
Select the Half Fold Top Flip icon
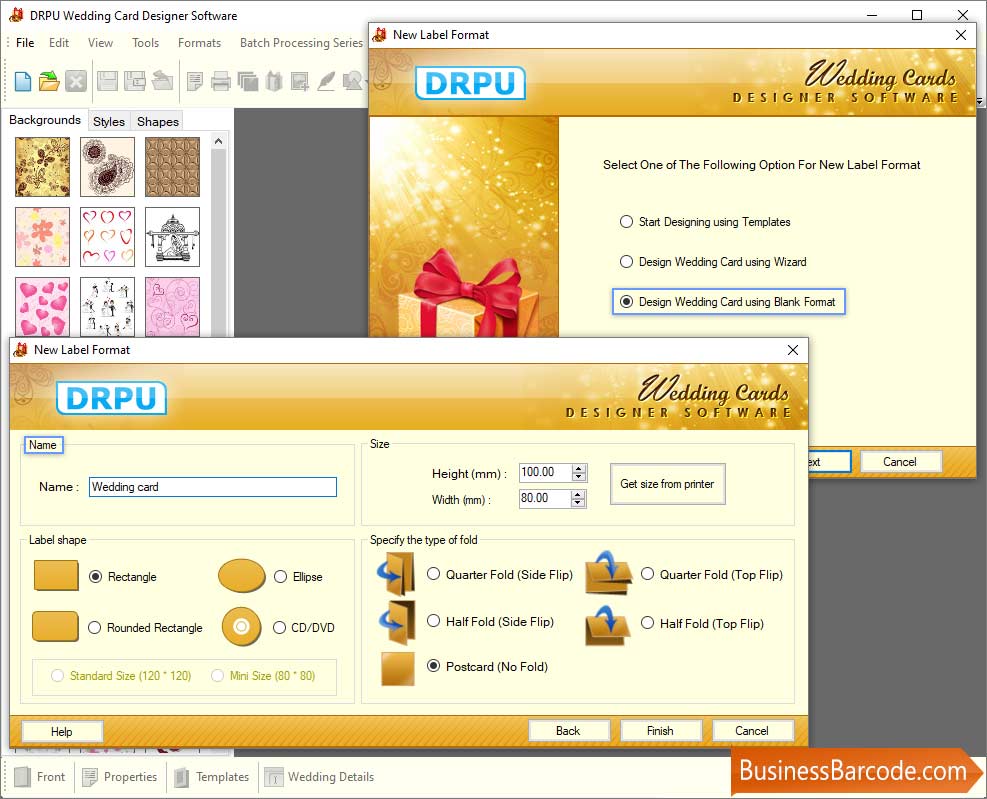(608, 625)
